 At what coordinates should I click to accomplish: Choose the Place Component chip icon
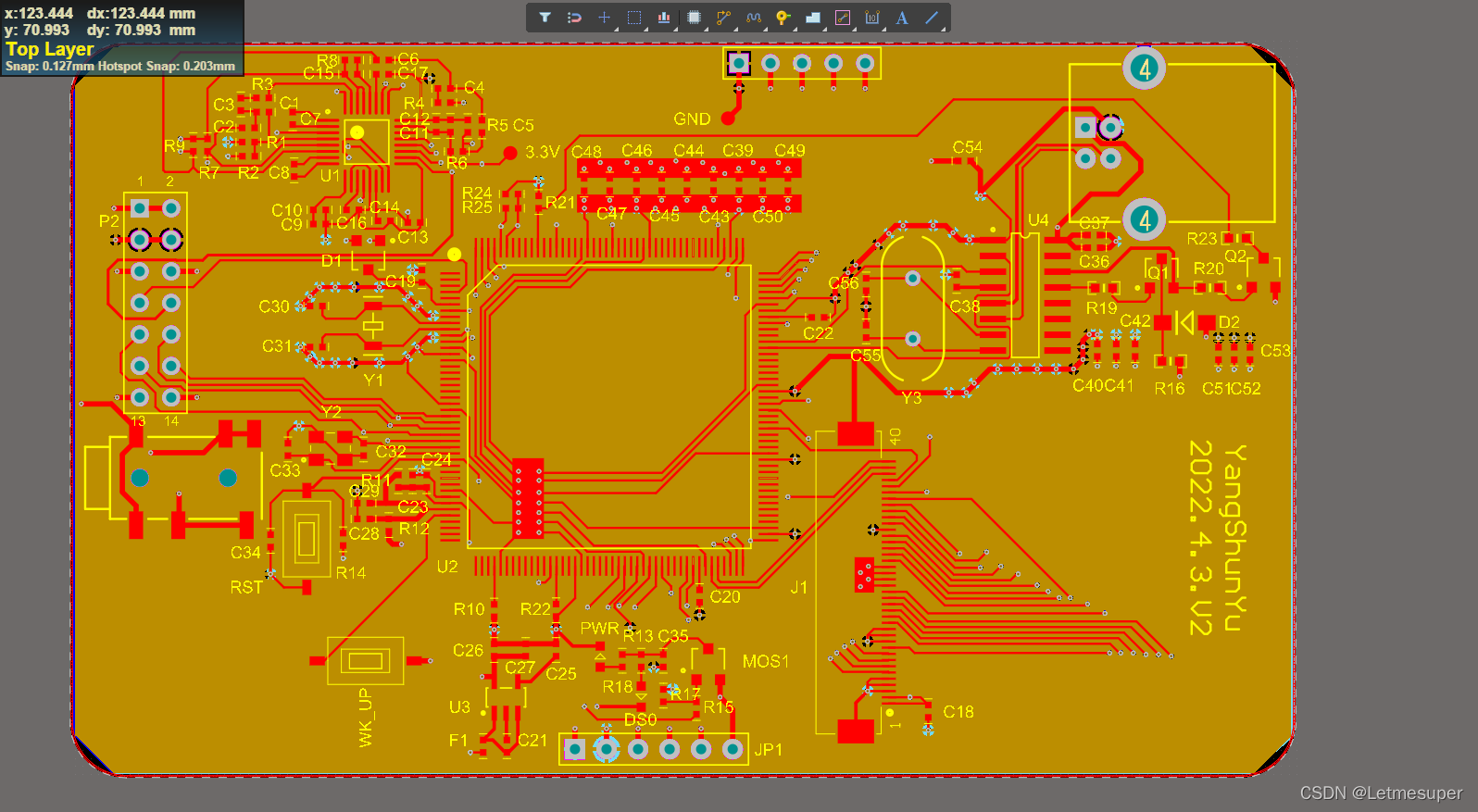[x=694, y=18]
